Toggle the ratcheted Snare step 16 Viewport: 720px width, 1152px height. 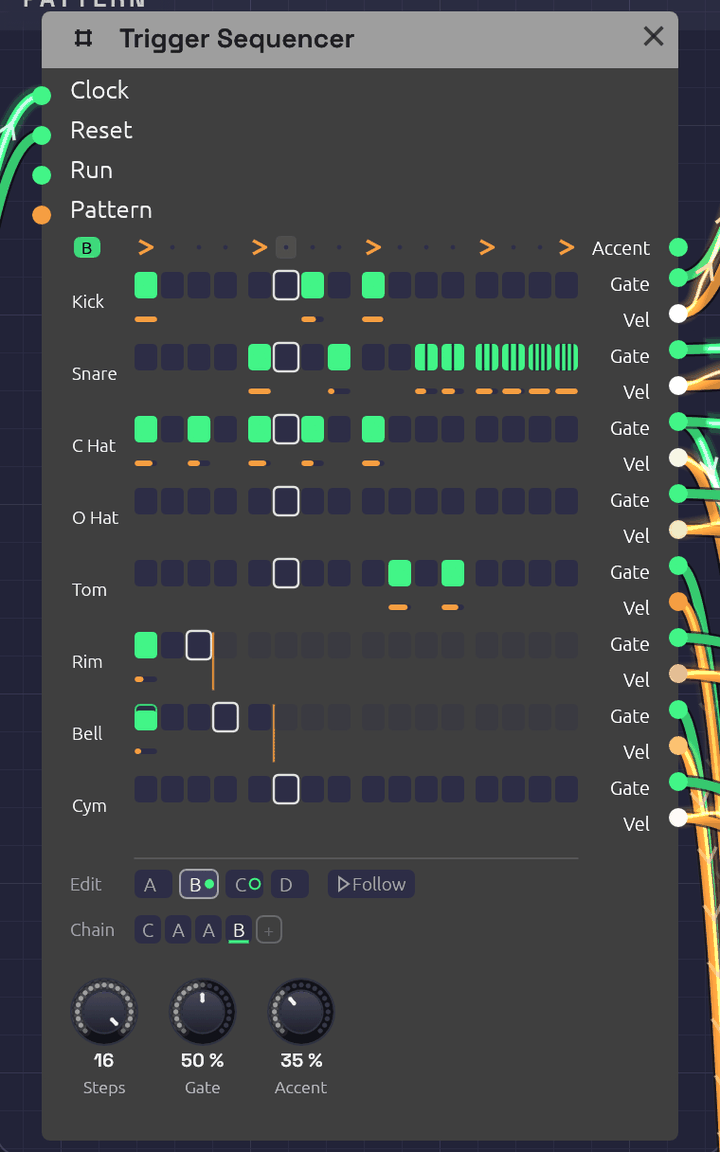pyautogui.click(x=566, y=357)
